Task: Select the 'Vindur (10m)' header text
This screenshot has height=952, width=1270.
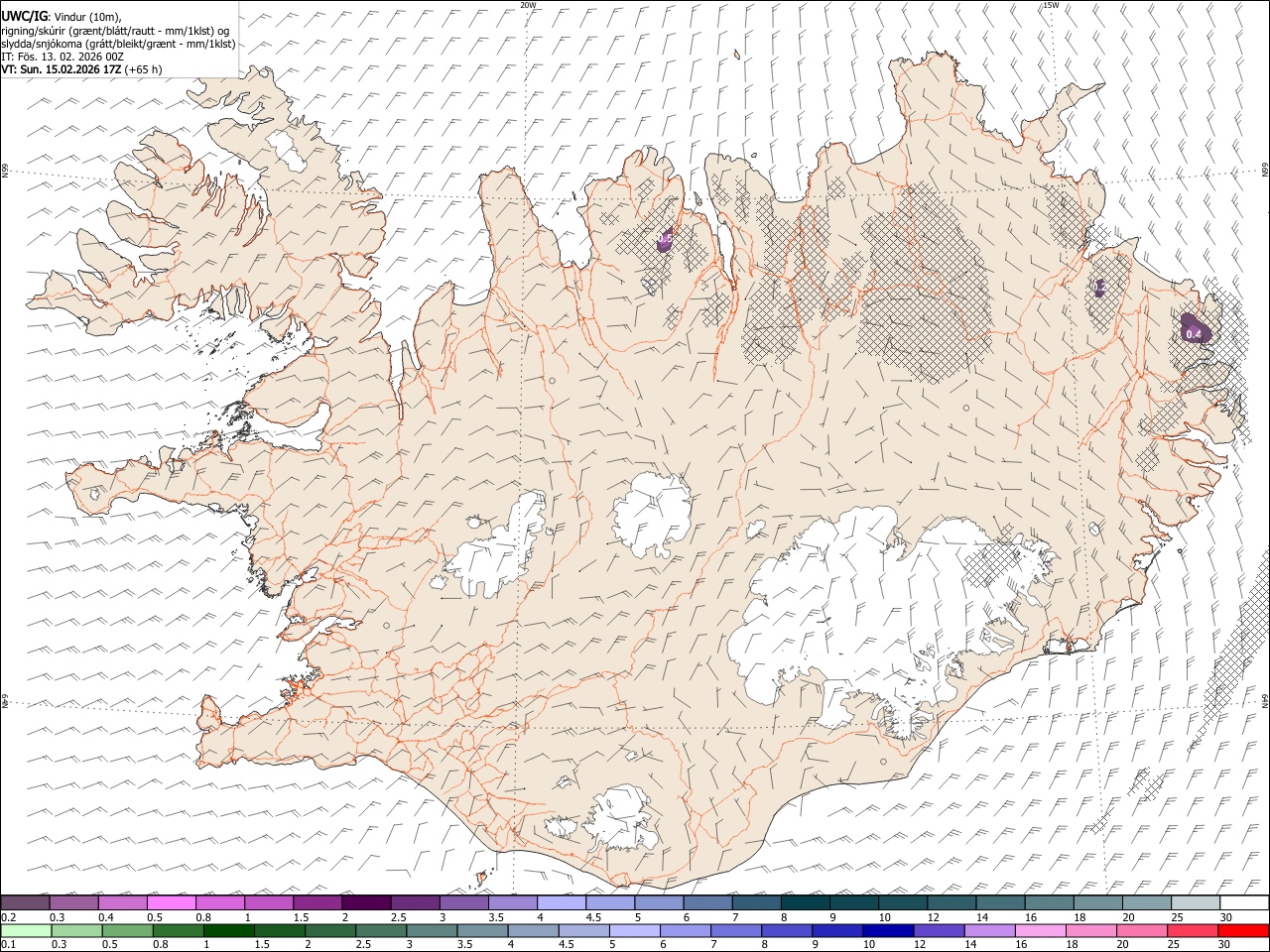Action: tap(86, 16)
